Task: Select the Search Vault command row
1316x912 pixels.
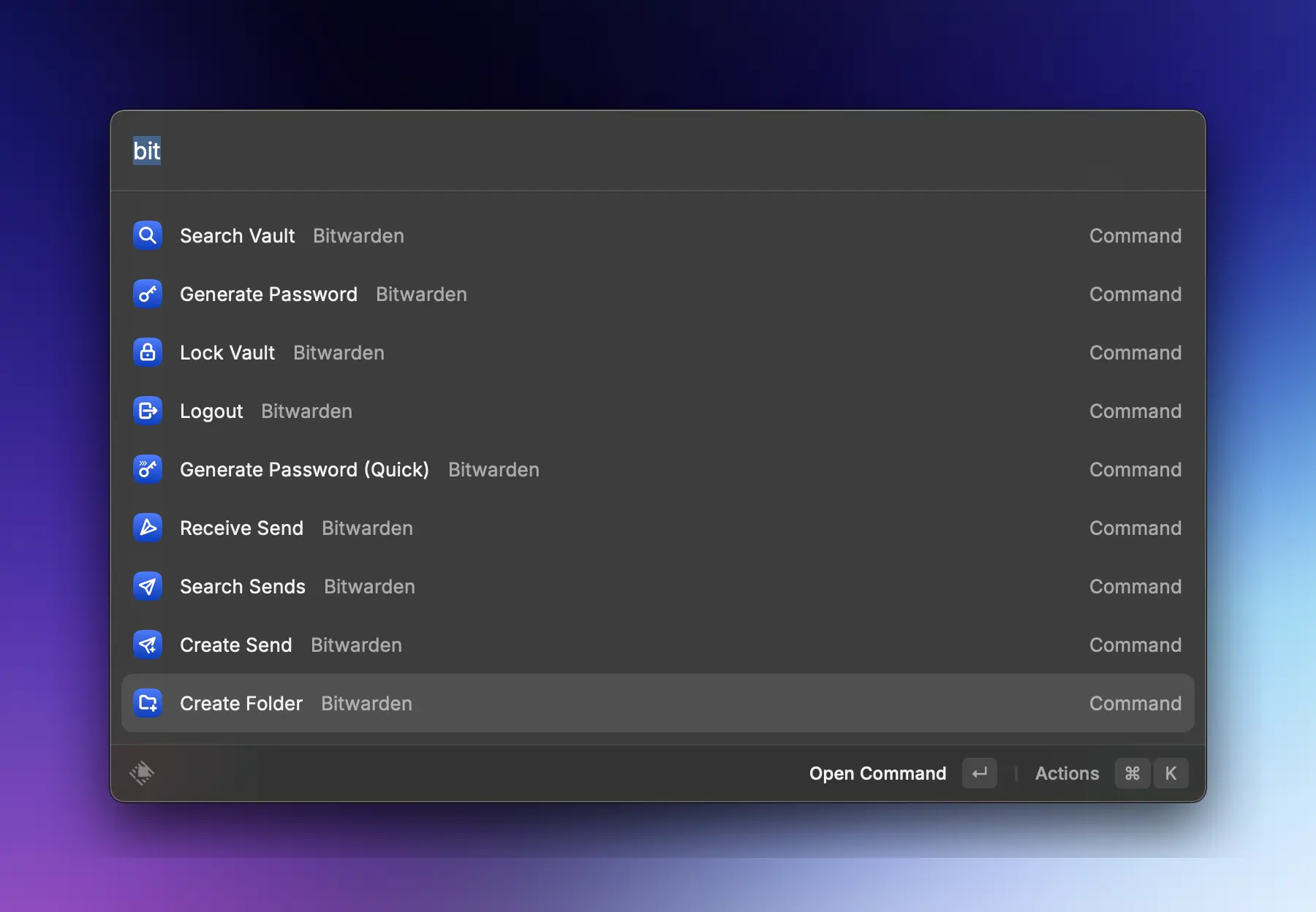Action: pos(512,235)
